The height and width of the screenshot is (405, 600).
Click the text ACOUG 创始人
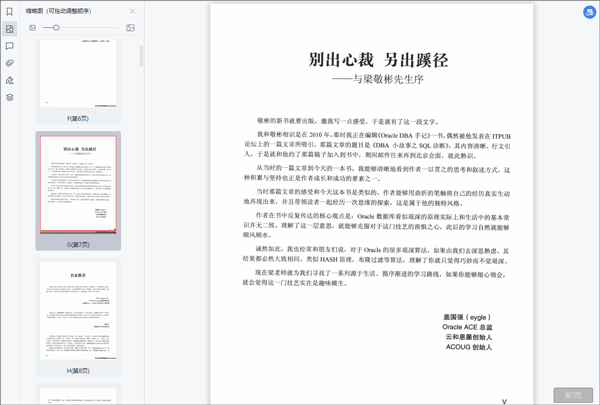(x=469, y=347)
